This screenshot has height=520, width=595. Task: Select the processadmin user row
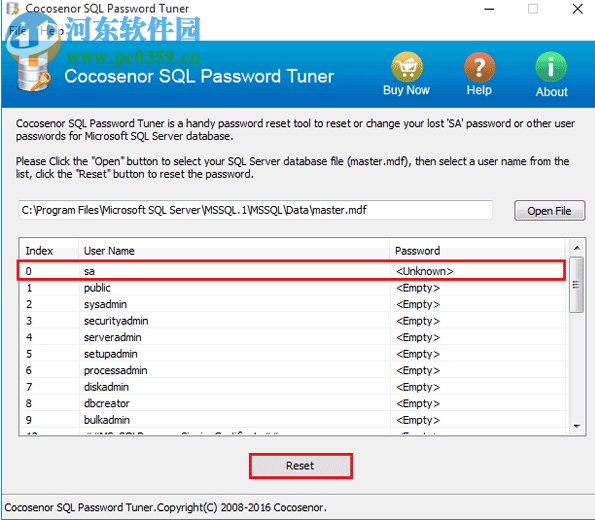[292, 370]
